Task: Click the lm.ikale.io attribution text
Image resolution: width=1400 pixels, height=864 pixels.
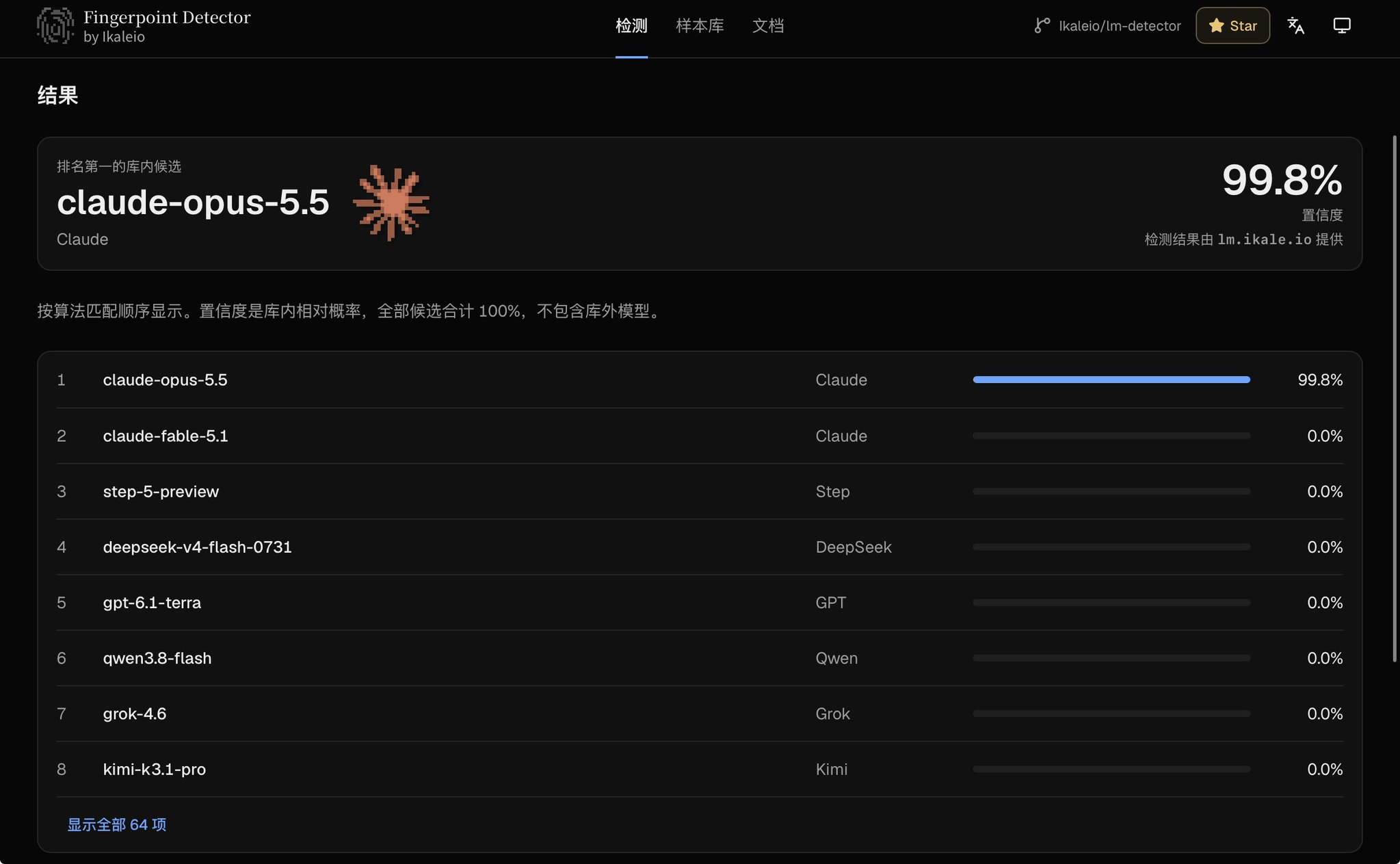Action: tap(1264, 239)
